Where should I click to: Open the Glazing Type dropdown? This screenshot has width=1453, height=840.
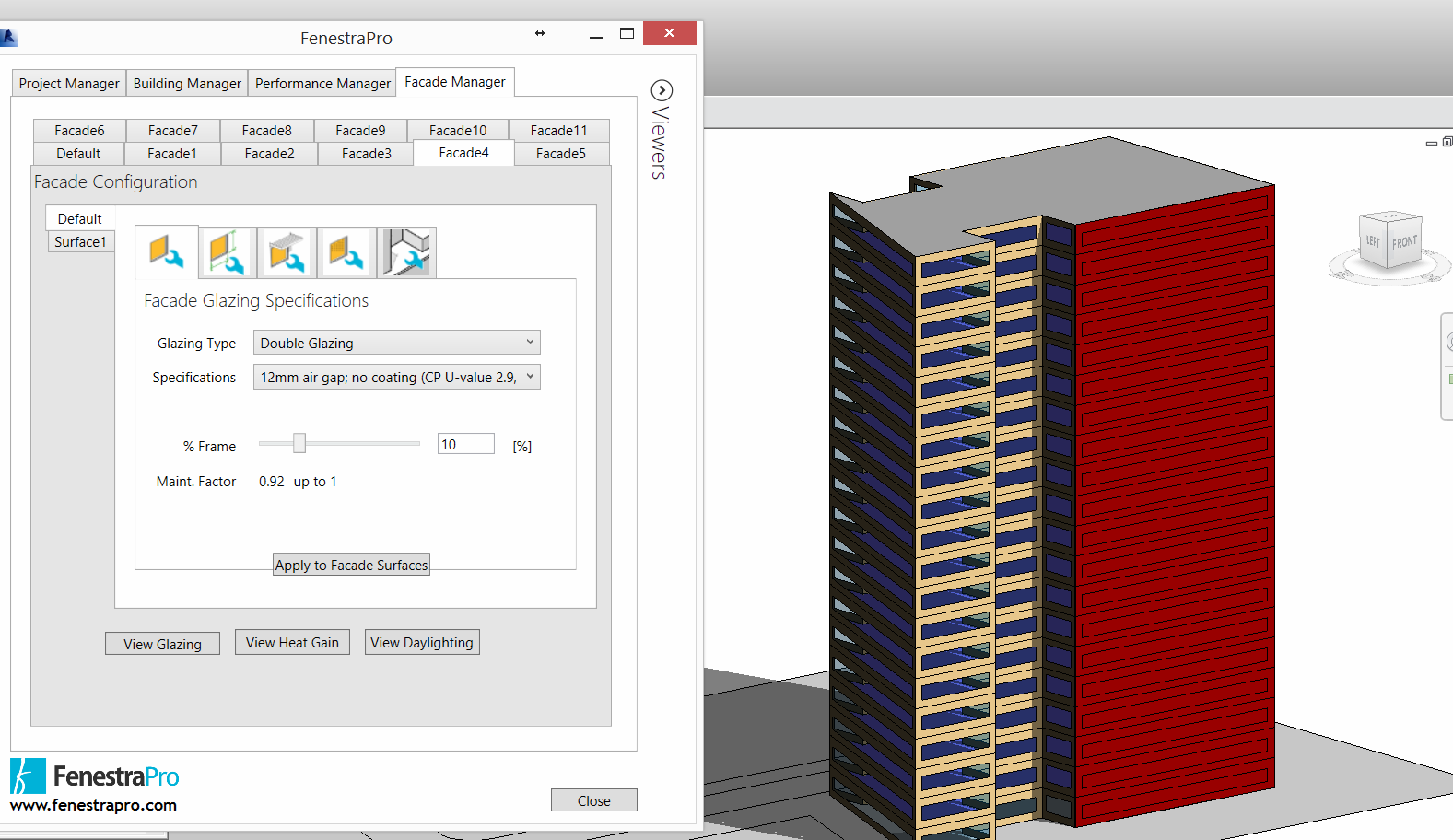396,343
